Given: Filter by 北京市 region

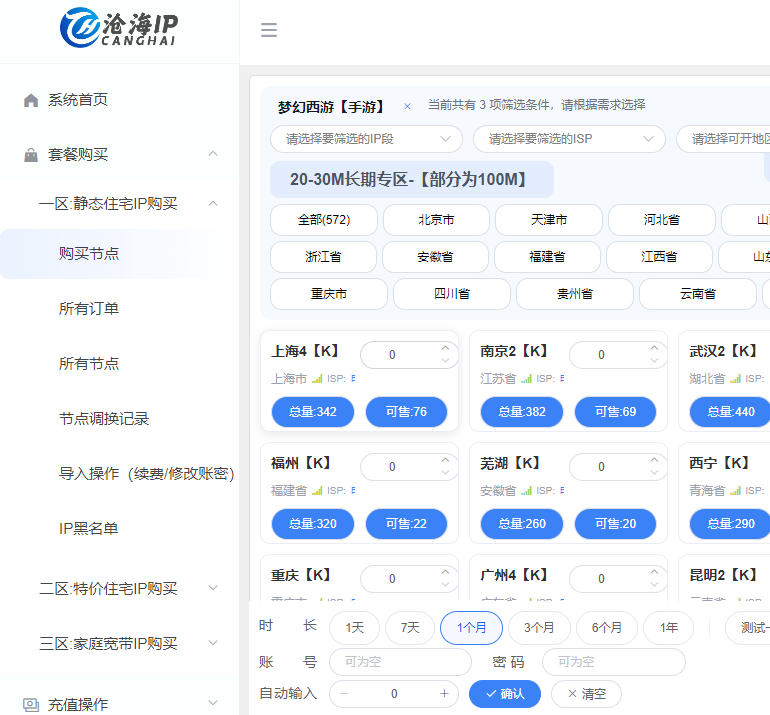Looking at the screenshot, I should (x=436, y=220).
